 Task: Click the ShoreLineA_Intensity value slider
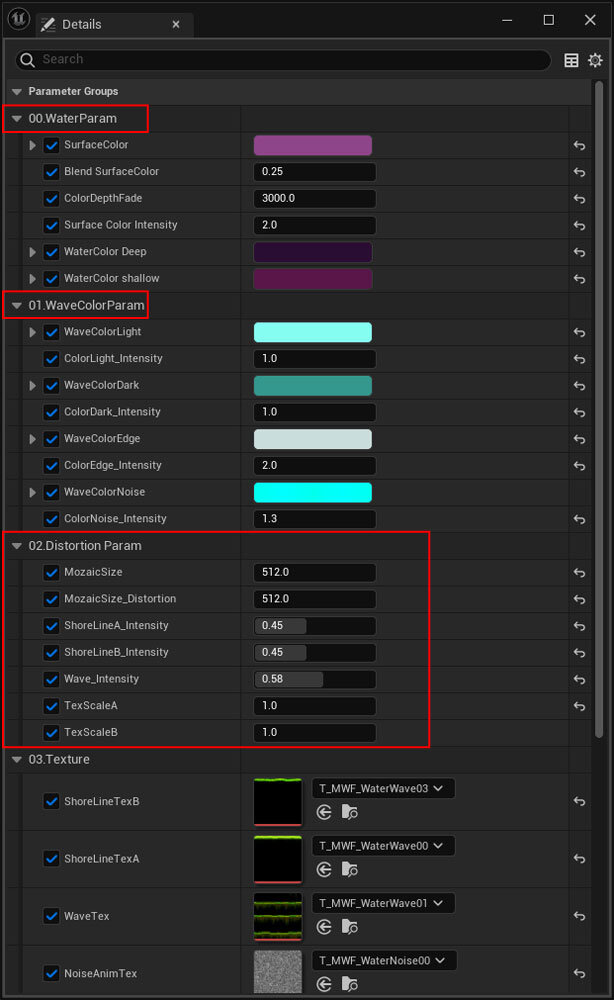click(x=314, y=626)
